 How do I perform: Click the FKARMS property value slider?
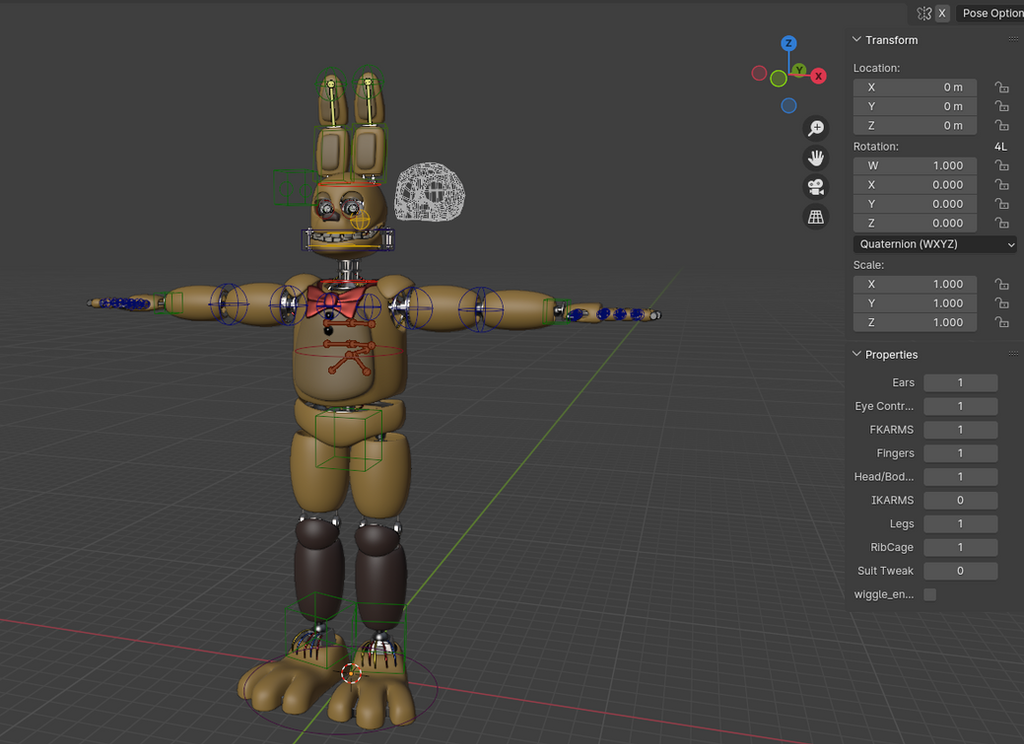pyautogui.click(x=961, y=430)
